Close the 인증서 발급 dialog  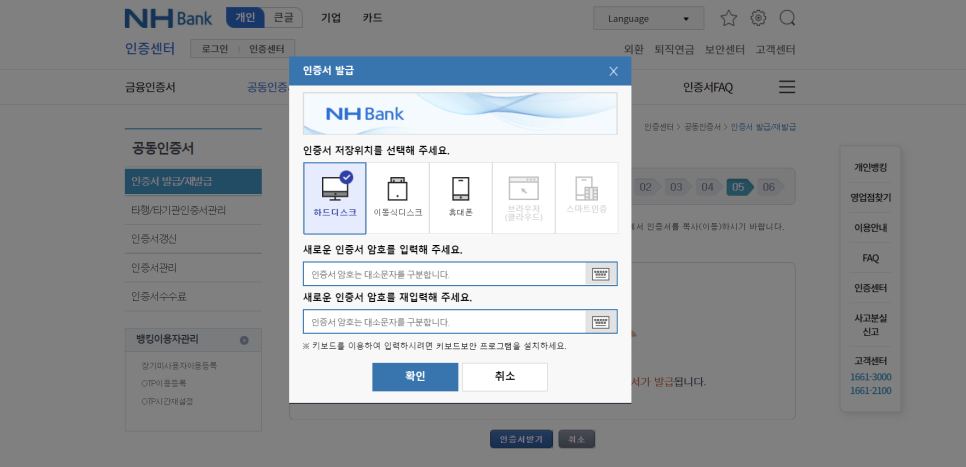613,71
